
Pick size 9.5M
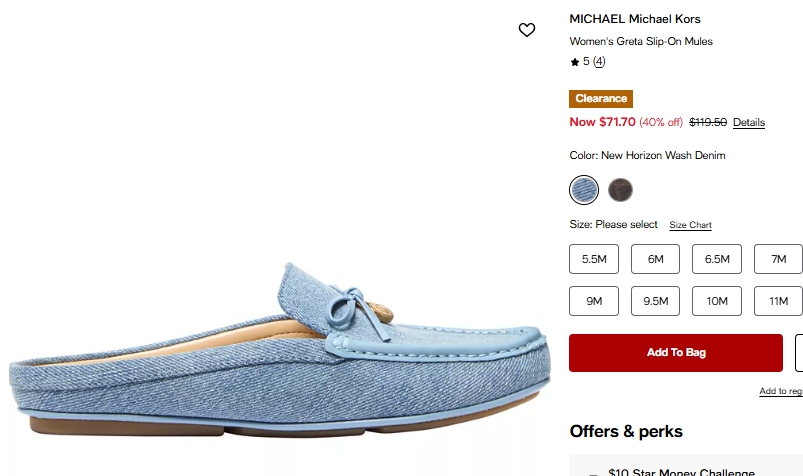[x=656, y=301]
